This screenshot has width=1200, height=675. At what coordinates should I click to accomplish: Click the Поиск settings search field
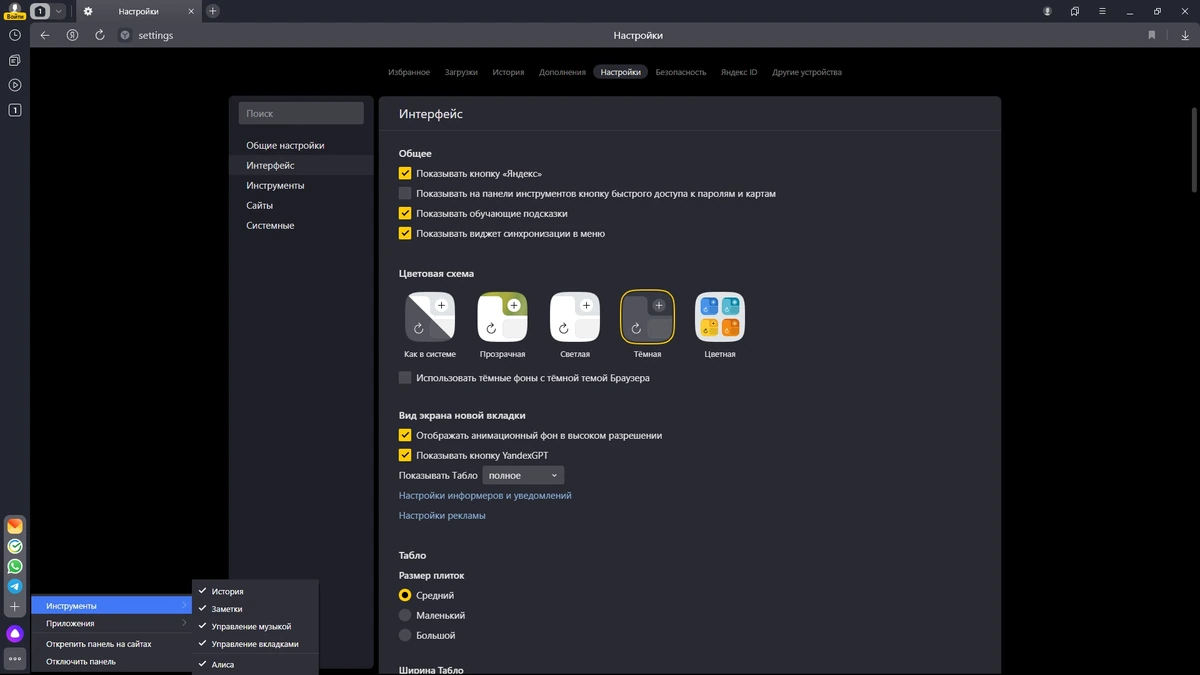pos(301,114)
